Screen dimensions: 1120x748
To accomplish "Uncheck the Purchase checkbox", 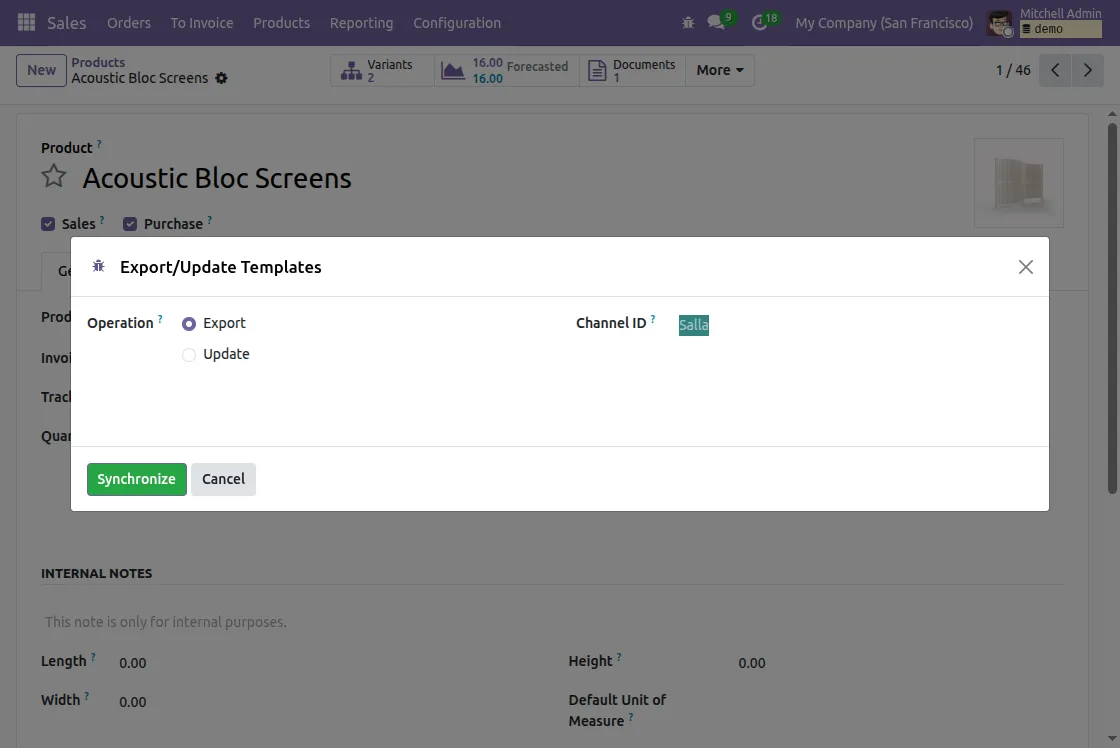I will (130, 223).
